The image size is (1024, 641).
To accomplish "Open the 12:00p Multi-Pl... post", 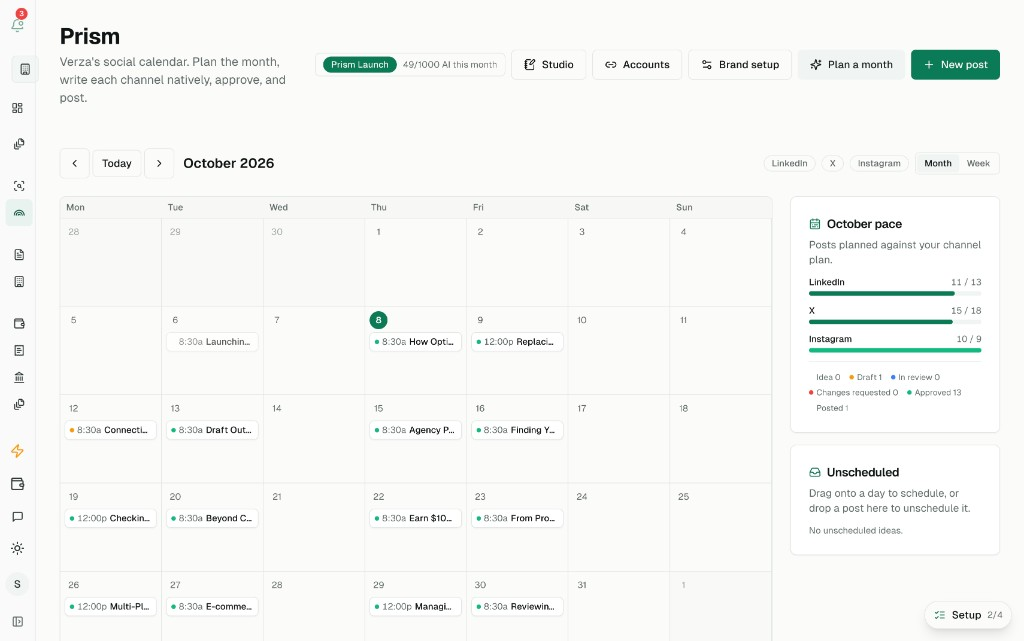I will coord(110,606).
